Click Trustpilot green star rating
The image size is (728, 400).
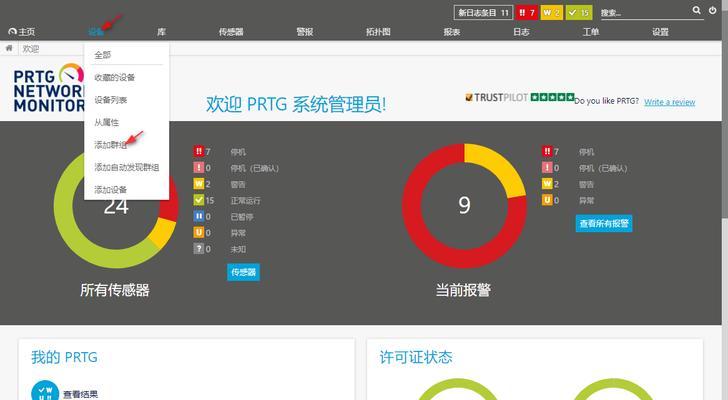[x=552, y=97]
